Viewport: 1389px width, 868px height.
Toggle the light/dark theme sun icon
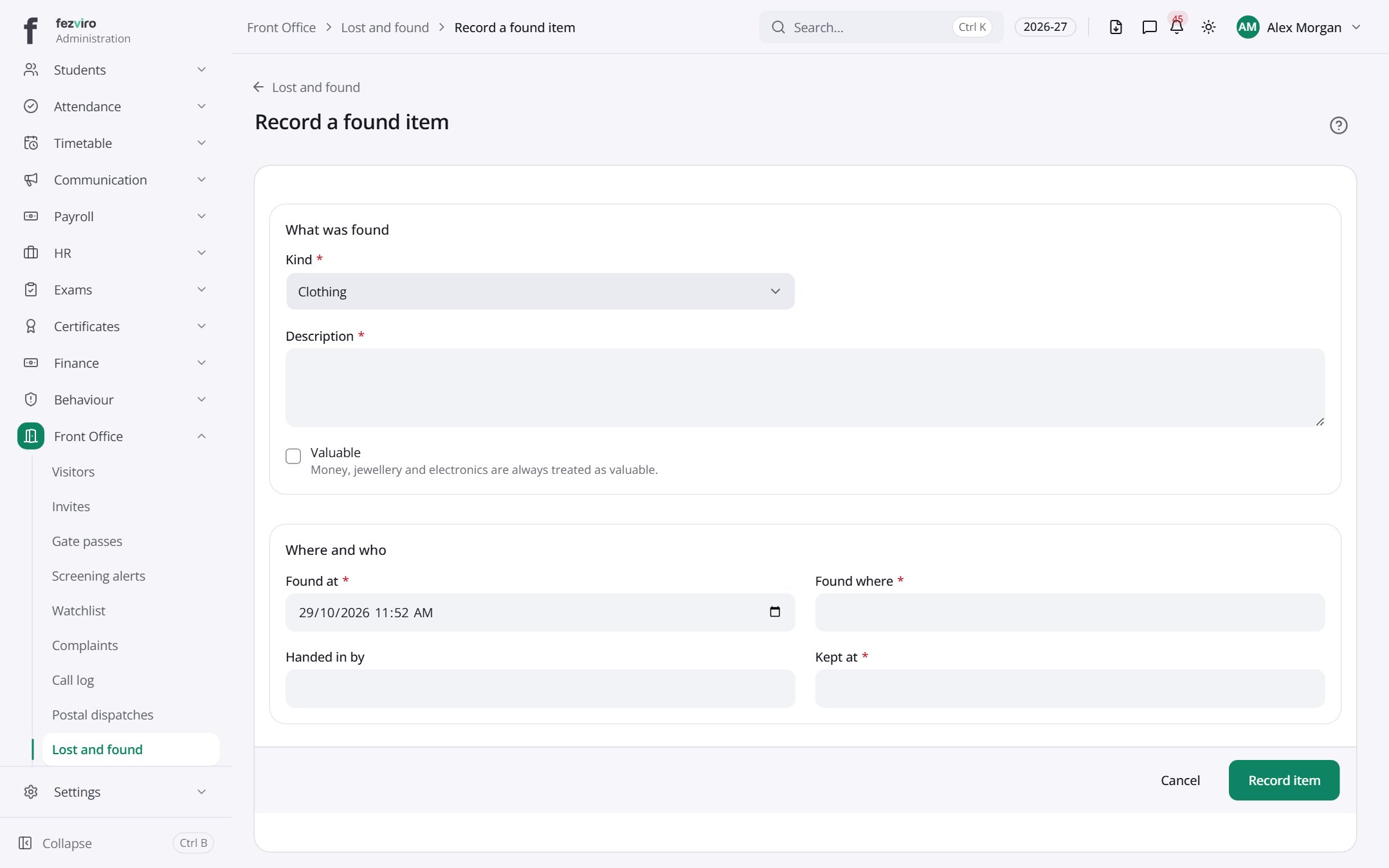[1208, 27]
